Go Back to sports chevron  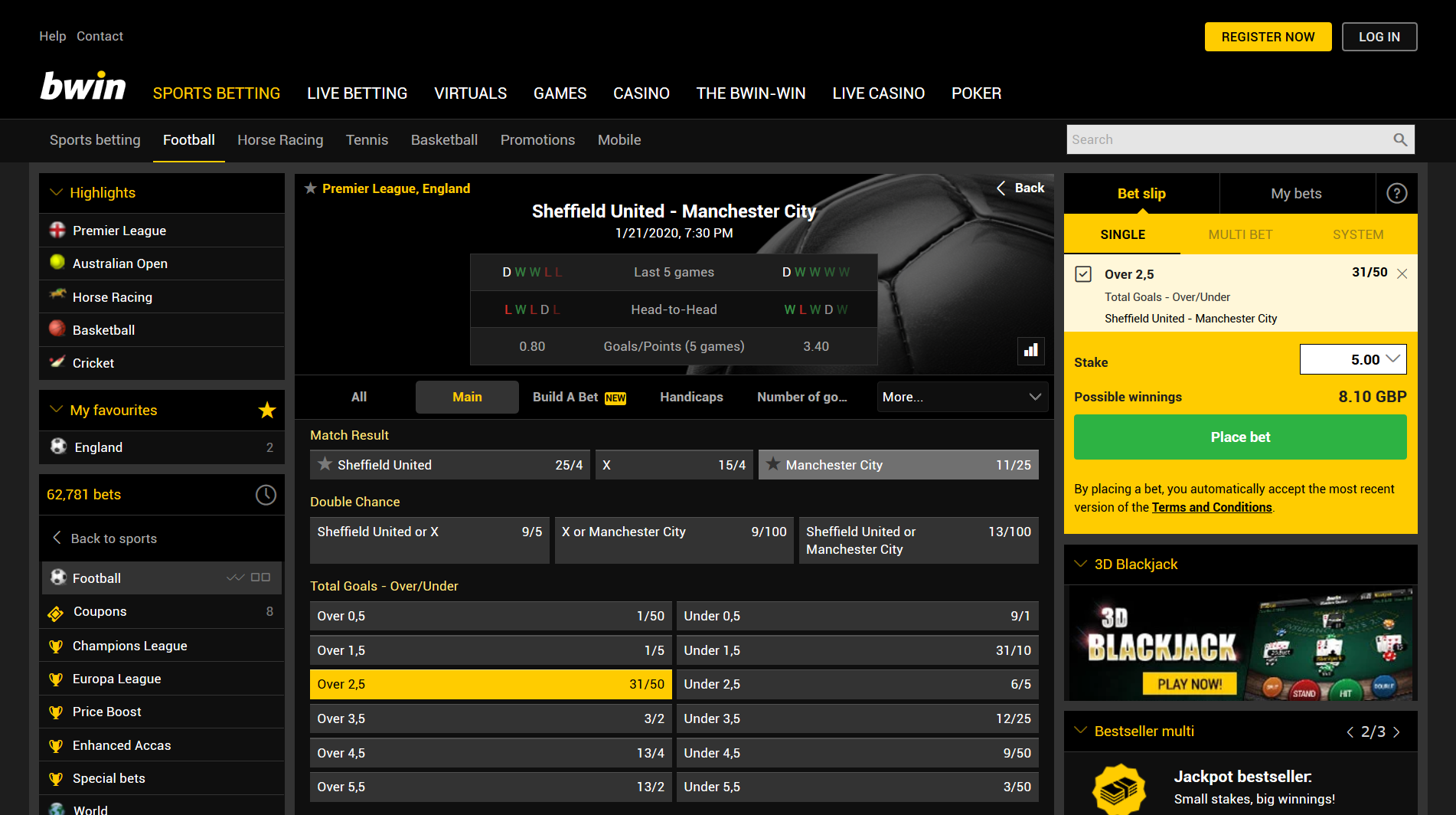pos(57,538)
